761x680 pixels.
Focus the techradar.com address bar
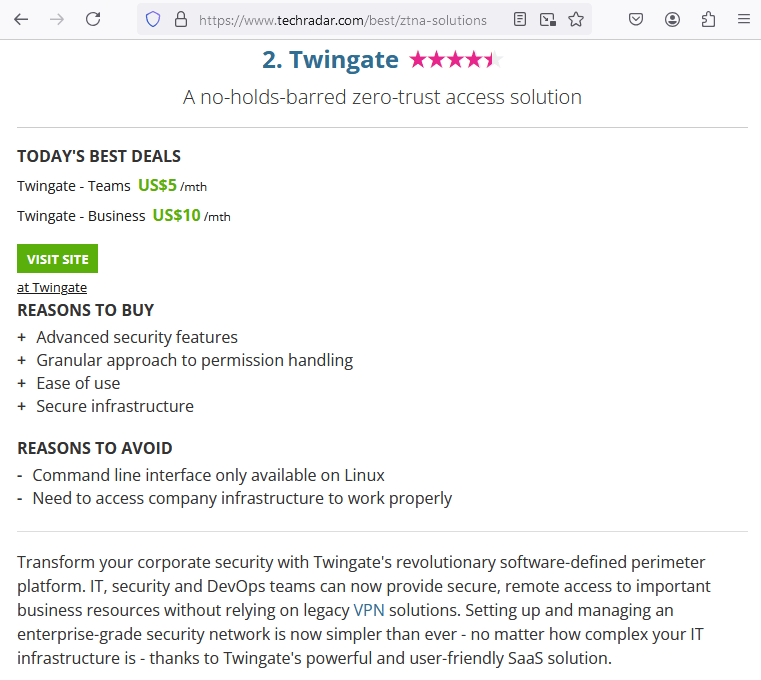pos(342,19)
